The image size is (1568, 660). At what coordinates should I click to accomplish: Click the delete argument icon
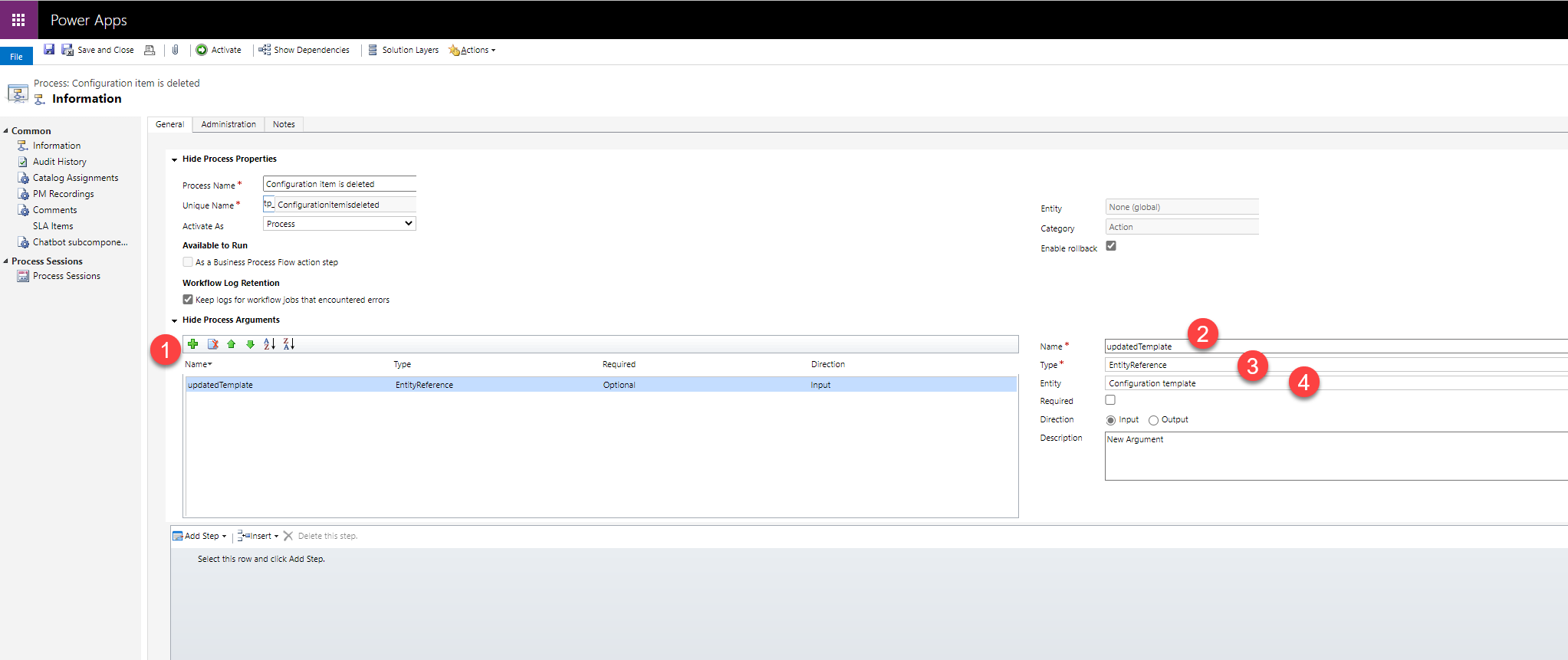213,344
